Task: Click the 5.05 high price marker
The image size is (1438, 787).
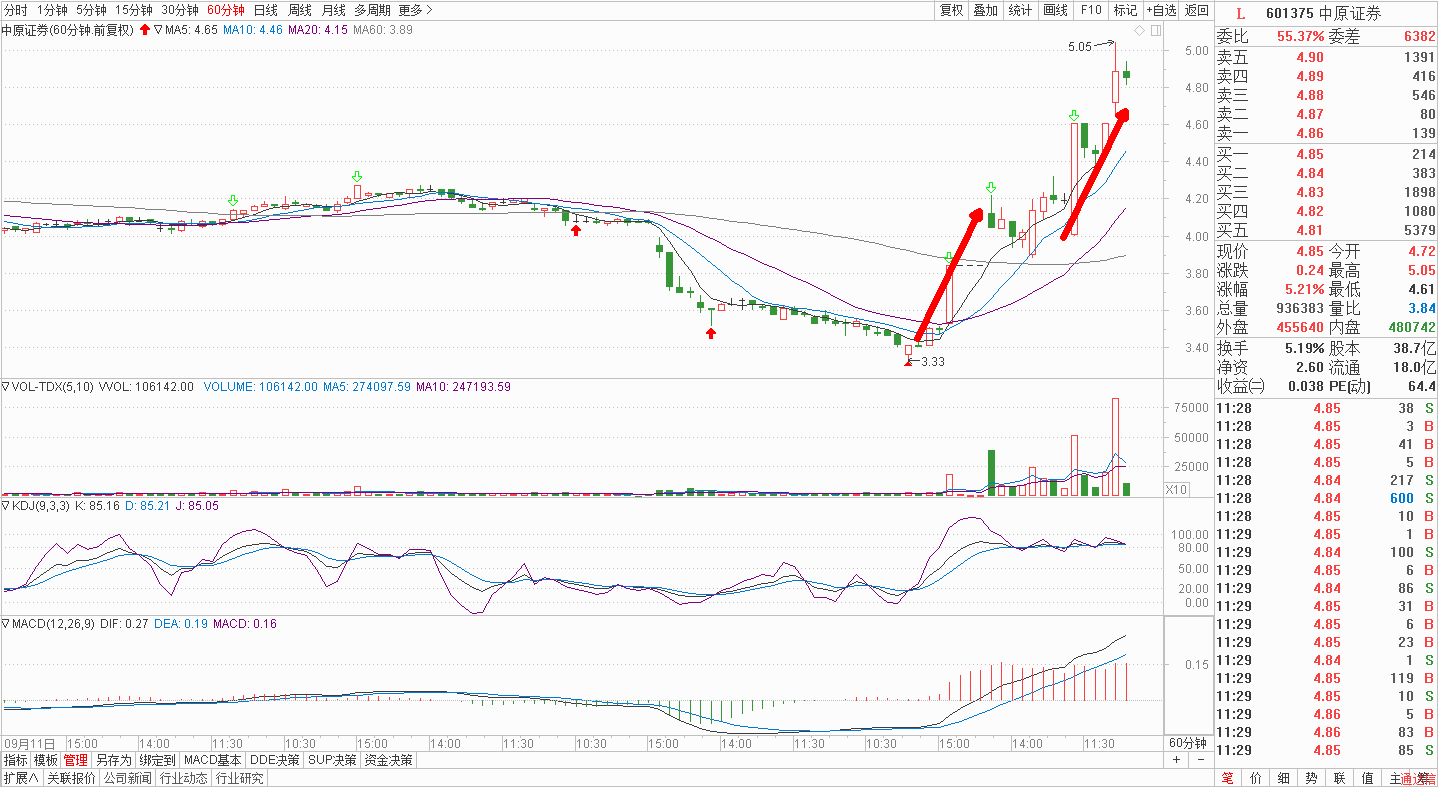Action: point(1080,46)
